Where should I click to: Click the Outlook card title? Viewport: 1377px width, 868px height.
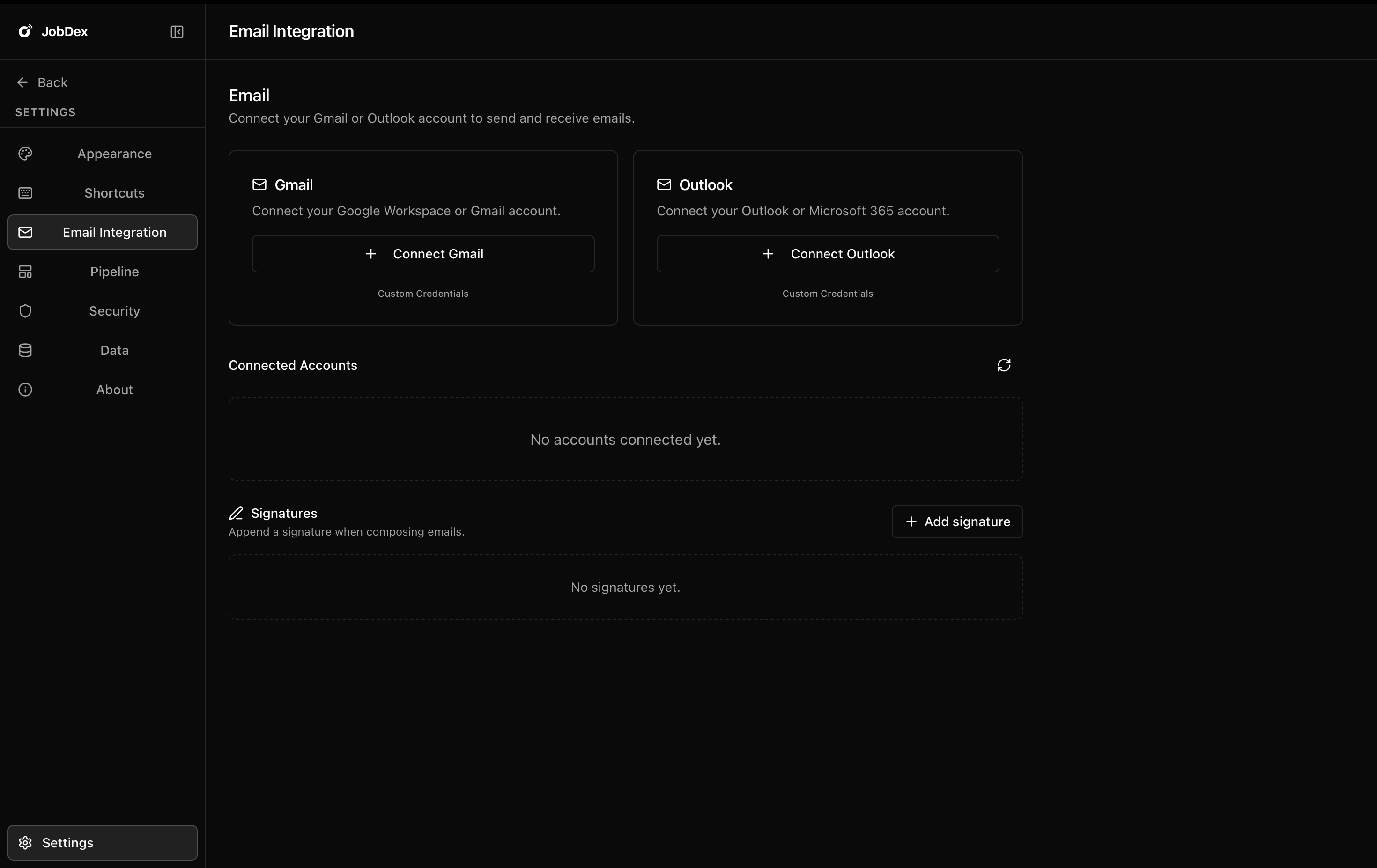coord(706,185)
